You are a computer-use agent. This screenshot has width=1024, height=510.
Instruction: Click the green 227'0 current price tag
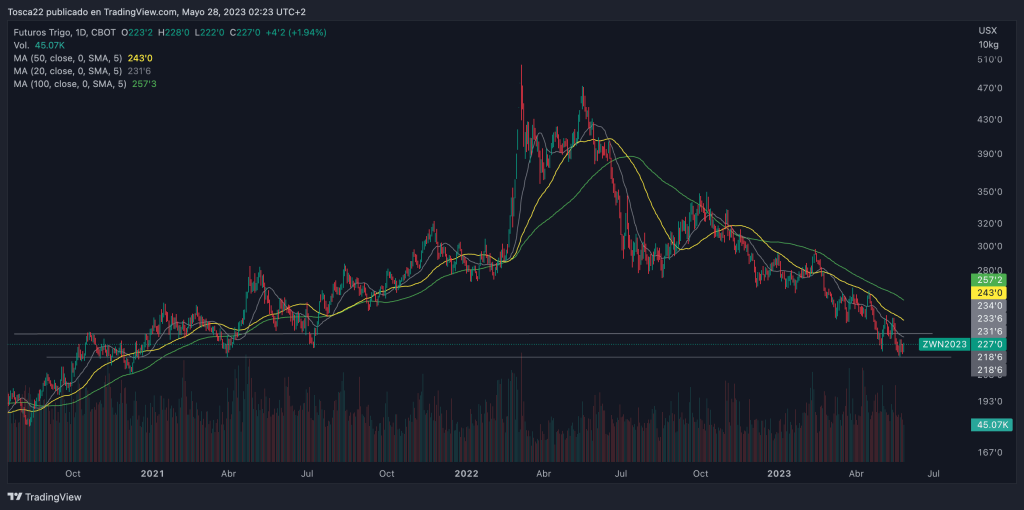tap(988, 344)
